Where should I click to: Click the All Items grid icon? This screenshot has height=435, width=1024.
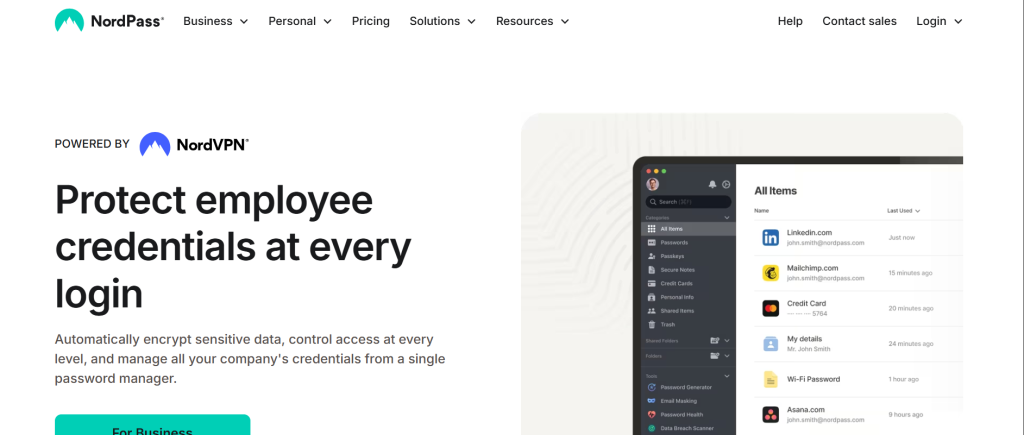click(651, 229)
